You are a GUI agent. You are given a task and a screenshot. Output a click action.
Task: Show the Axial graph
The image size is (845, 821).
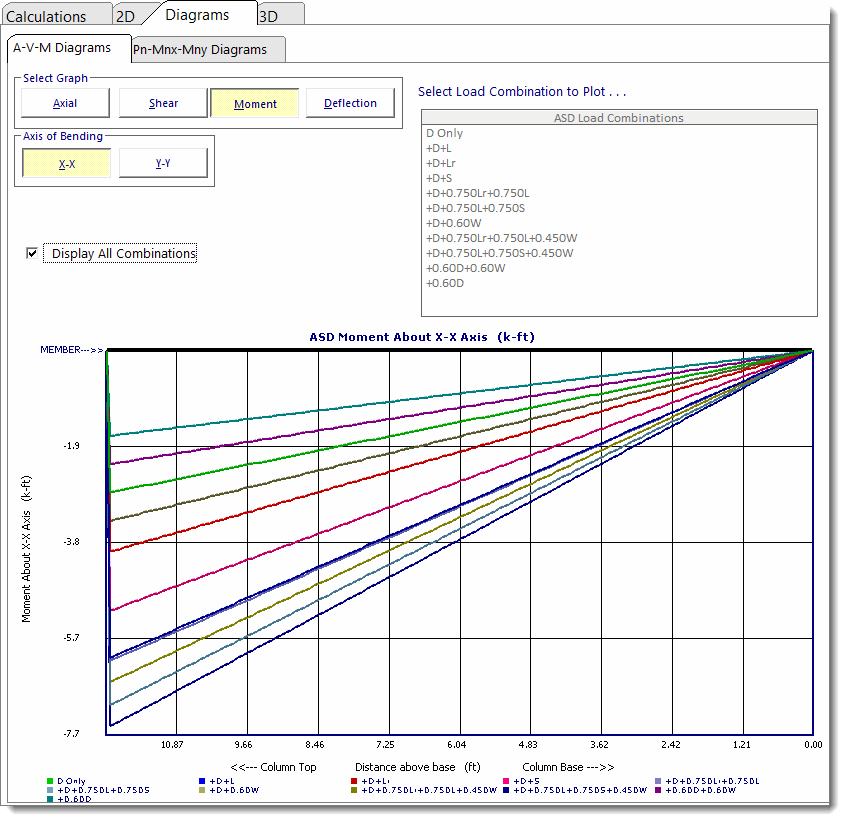[64, 103]
